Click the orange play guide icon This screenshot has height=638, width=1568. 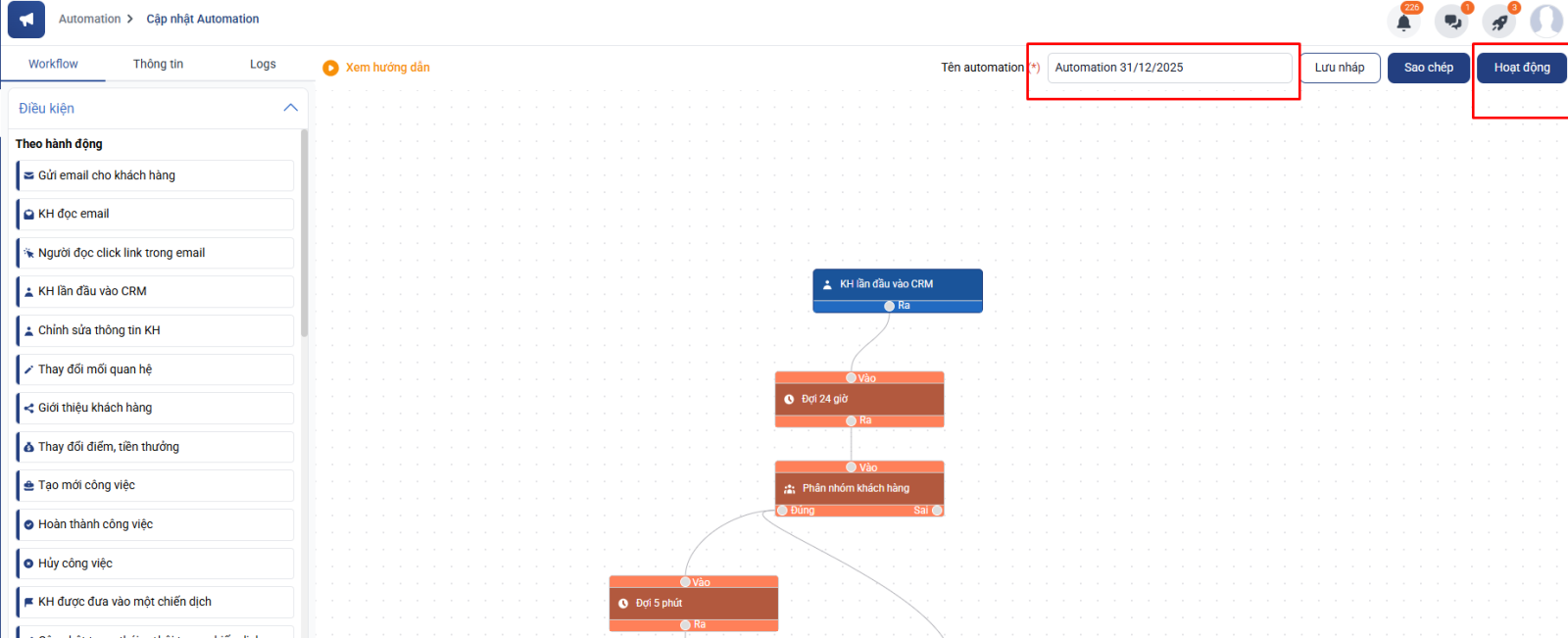[x=330, y=68]
